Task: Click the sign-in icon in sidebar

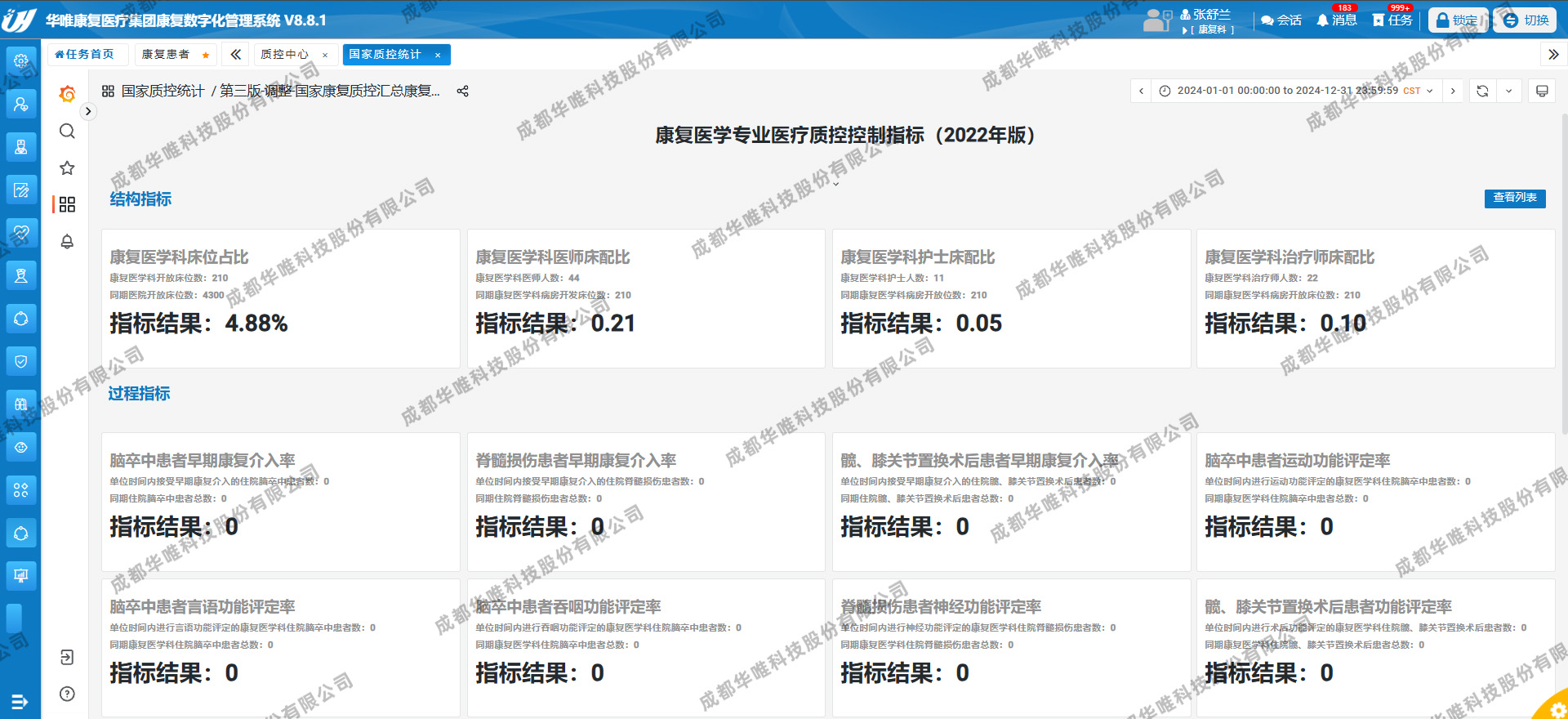Action: click(67, 657)
